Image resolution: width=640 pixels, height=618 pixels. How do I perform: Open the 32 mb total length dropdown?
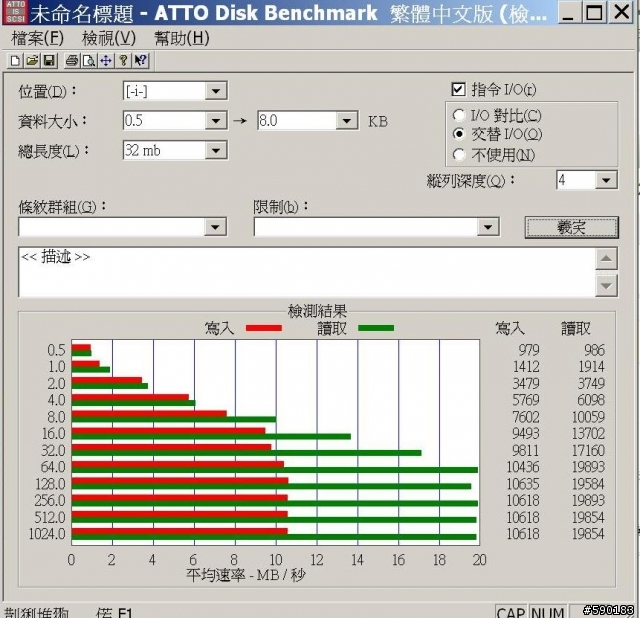coord(216,151)
